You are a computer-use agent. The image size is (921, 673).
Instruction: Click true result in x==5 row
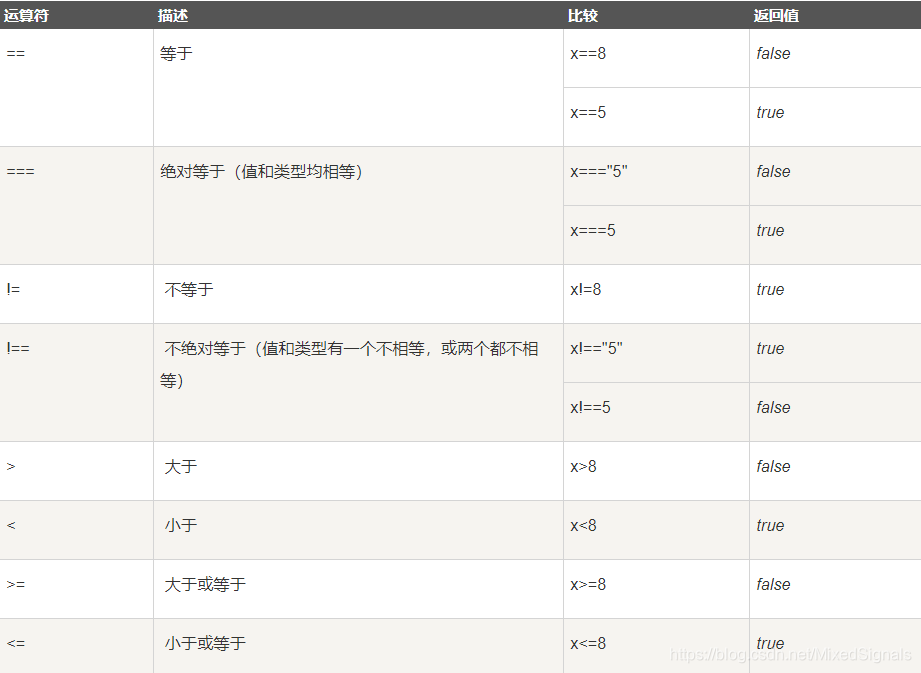coord(835,117)
